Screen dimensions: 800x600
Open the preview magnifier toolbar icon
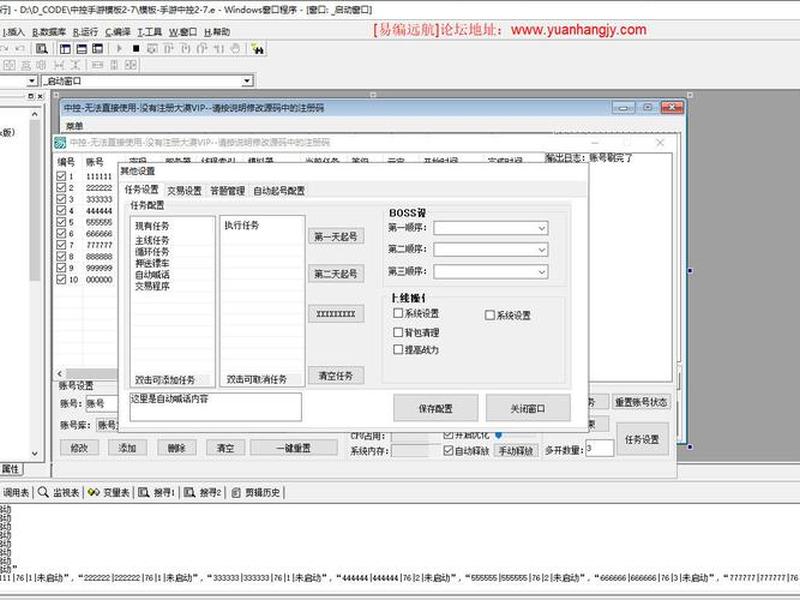pos(41,48)
